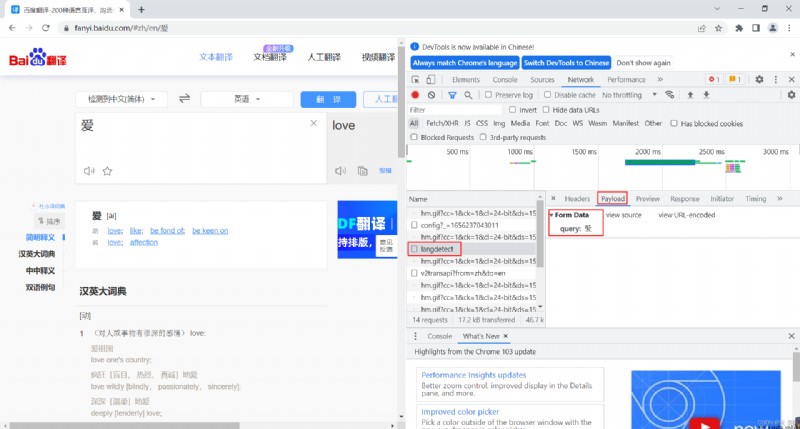800x429 pixels.
Task: Click the import HAR upload arrow icon
Action: pos(690,95)
